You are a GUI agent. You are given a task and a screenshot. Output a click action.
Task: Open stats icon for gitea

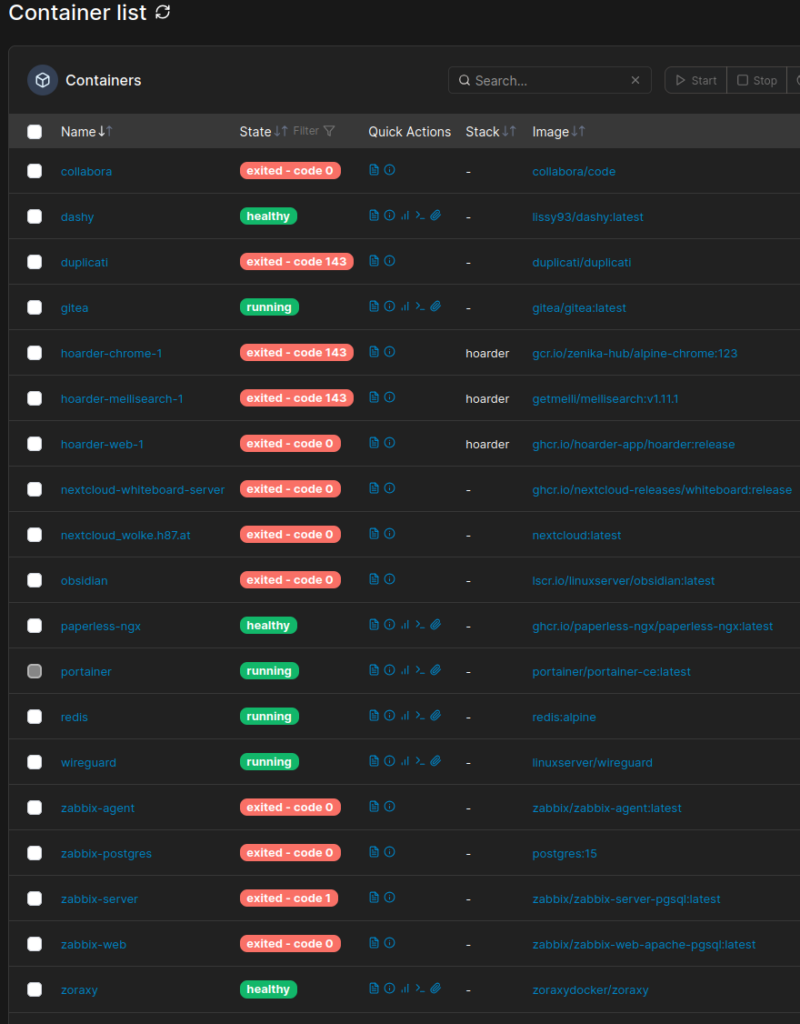point(405,306)
